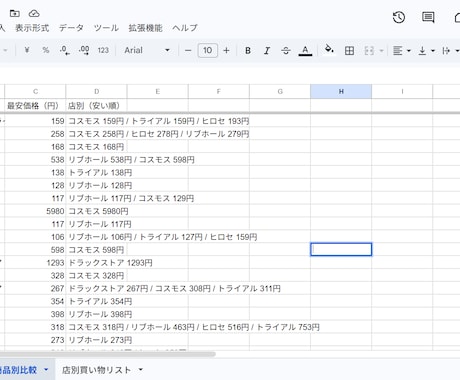Open vertical align dropdown
This screenshot has height=380, width=460.
pyautogui.click(x=426, y=51)
